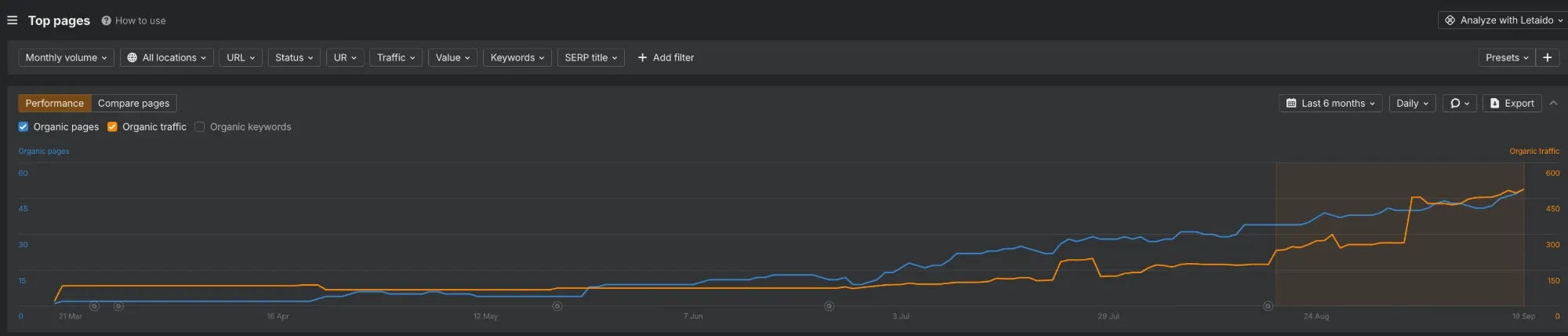Open the SERP title filter dropdown
The width and height of the screenshot is (1568, 336).
590,57
